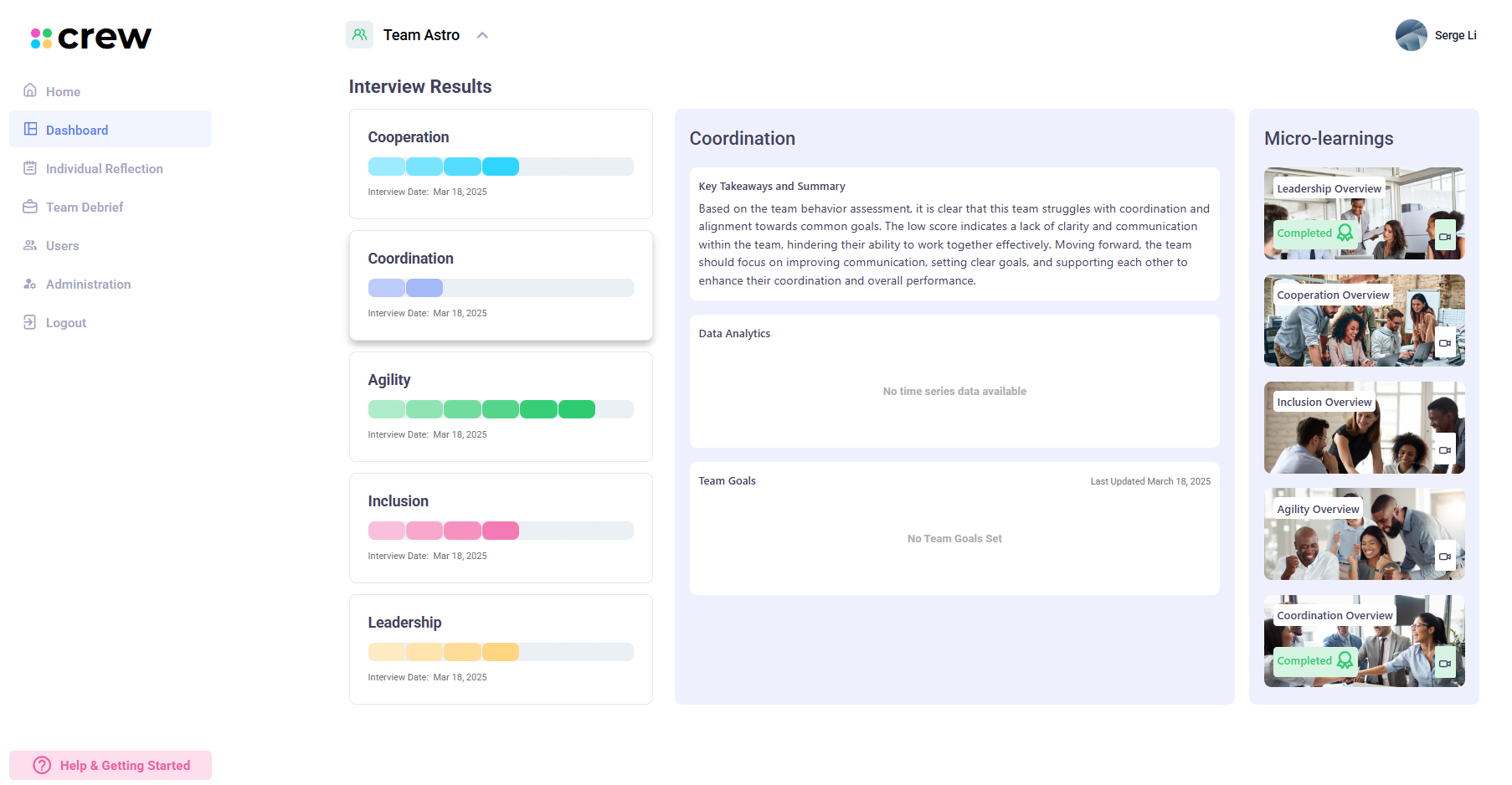Image resolution: width=1512 pixels, height=785 pixels.
Task: Click the Team Debrief briefcase icon
Action: (30, 207)
